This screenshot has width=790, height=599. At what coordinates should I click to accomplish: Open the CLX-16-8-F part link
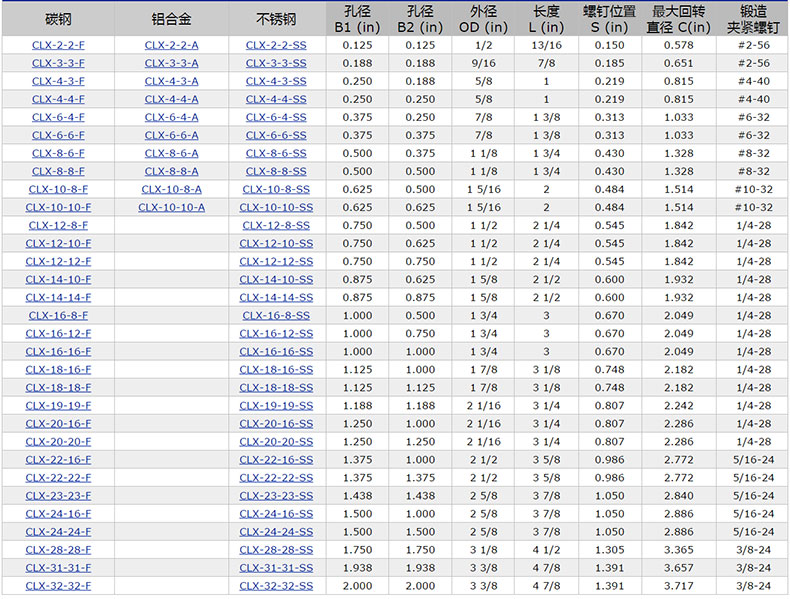point(58,315)
